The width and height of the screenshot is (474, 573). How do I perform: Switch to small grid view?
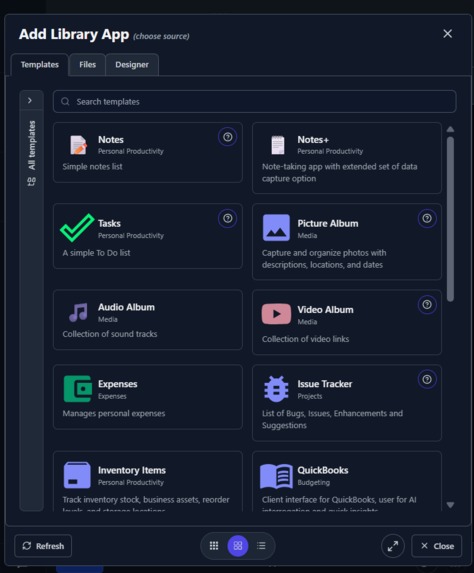coord(214,546)
